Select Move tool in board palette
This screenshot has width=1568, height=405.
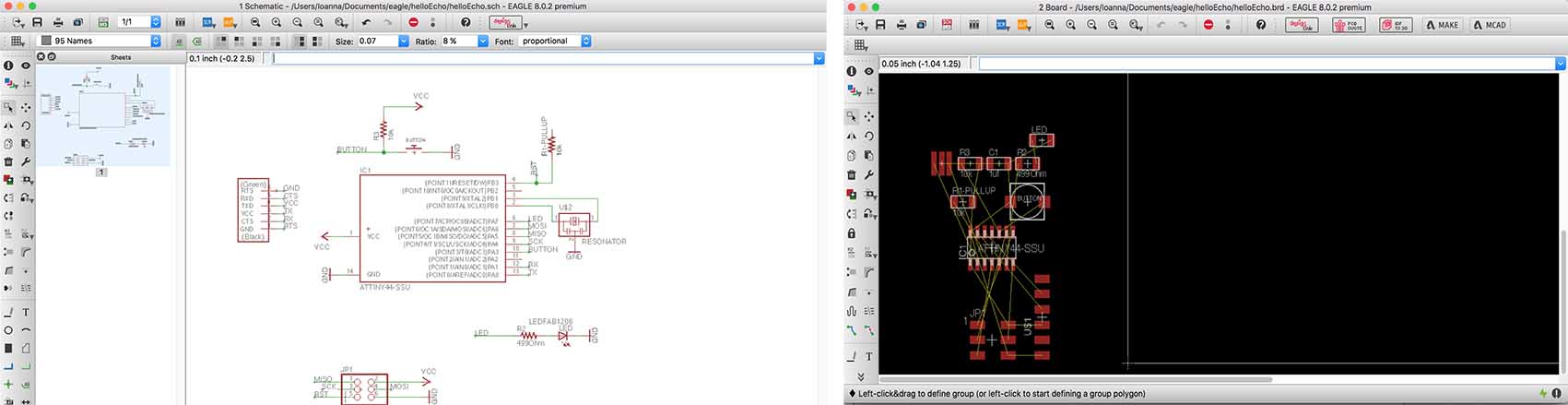pyautogui.click(x=868, y=117)
